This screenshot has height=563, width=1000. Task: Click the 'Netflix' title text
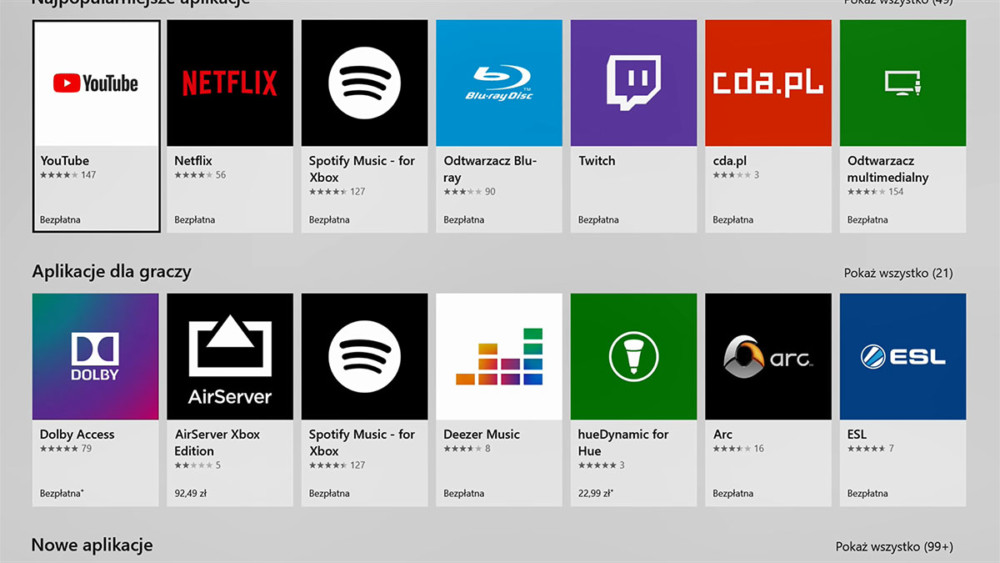(193, 161)
